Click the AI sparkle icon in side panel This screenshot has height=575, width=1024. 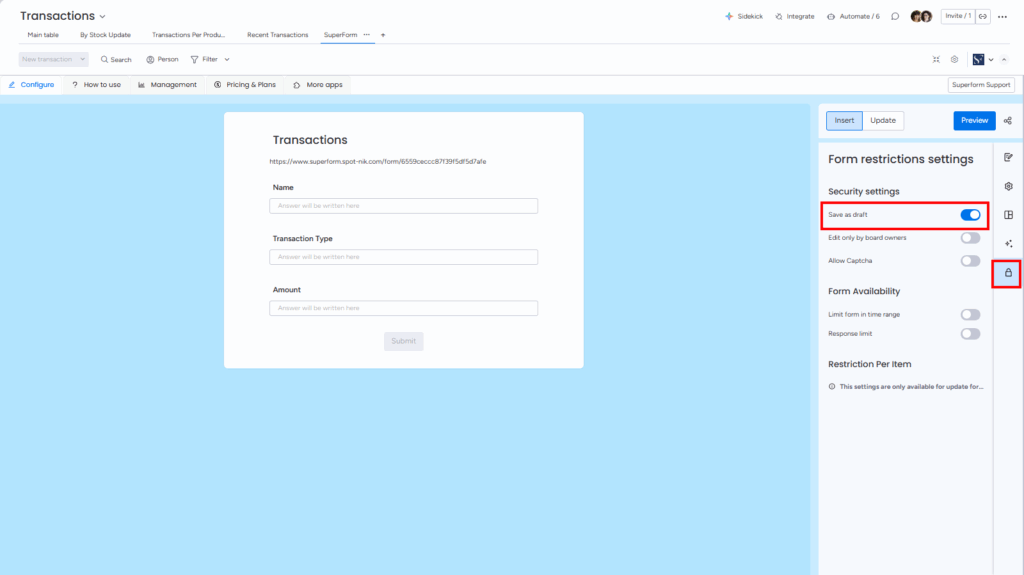[1008, 244]
